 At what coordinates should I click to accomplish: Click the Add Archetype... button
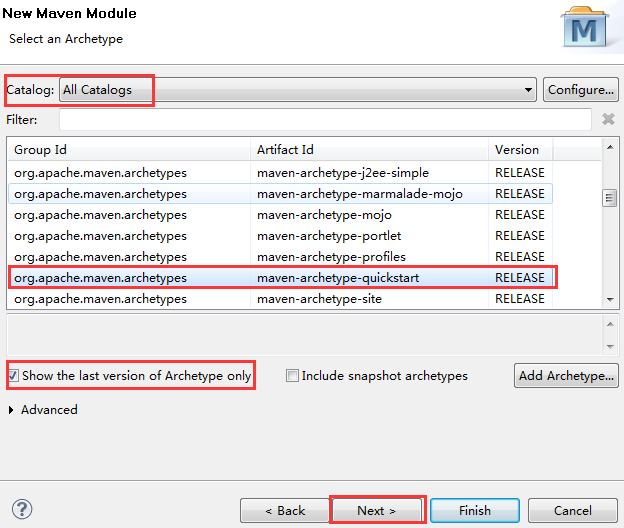point(566,375)
